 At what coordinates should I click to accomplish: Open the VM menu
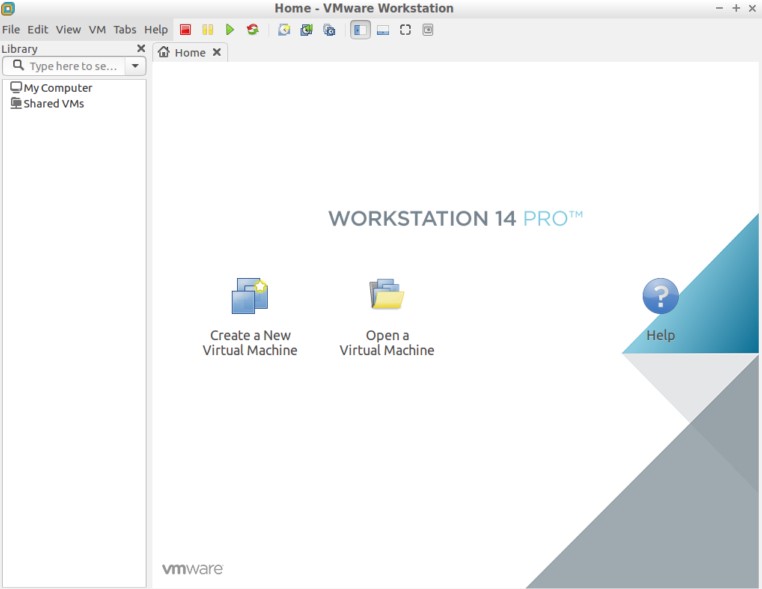(97, 30)
